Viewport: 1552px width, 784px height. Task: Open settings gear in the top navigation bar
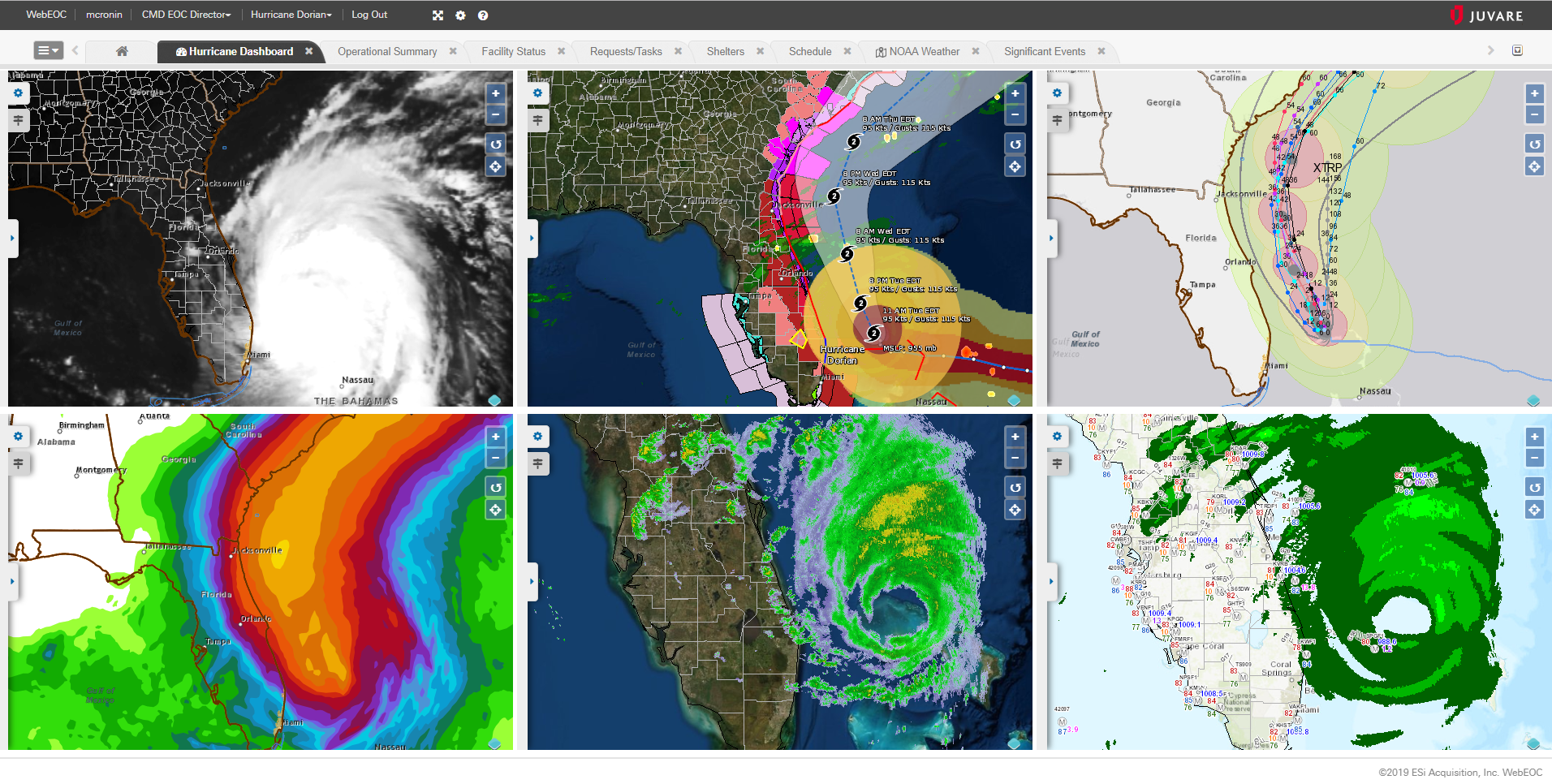click(460, 15)
